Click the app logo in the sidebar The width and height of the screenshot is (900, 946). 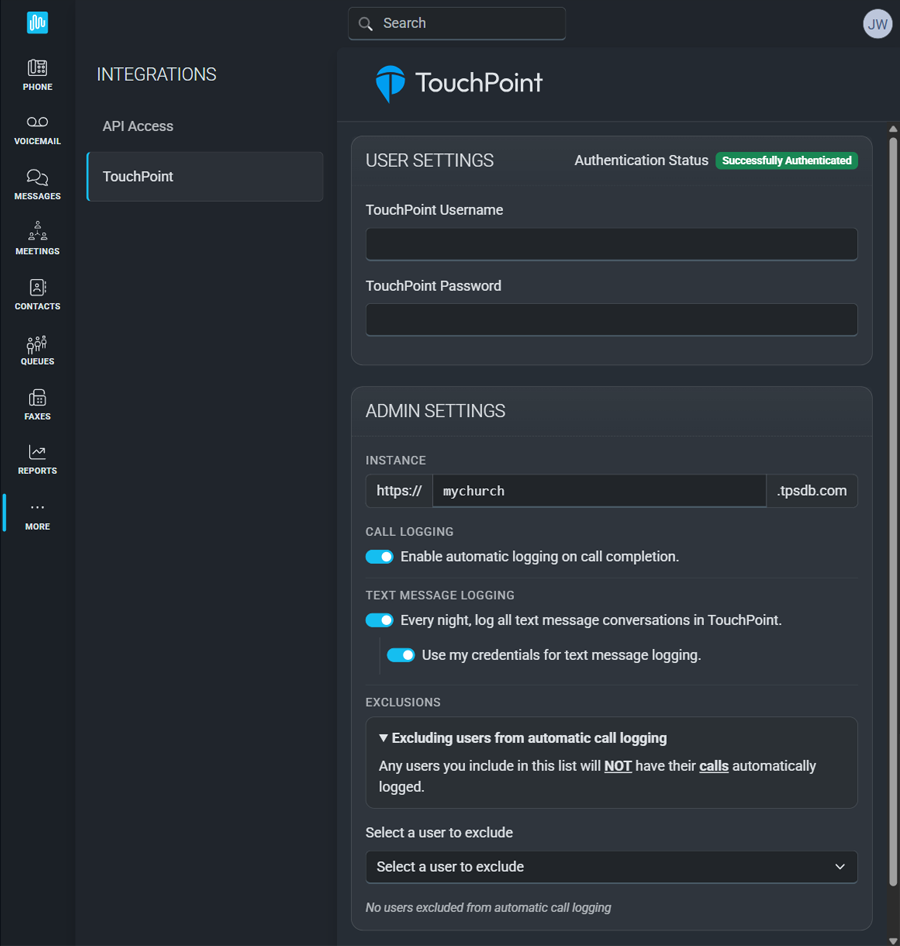click(x=37, y=23)
